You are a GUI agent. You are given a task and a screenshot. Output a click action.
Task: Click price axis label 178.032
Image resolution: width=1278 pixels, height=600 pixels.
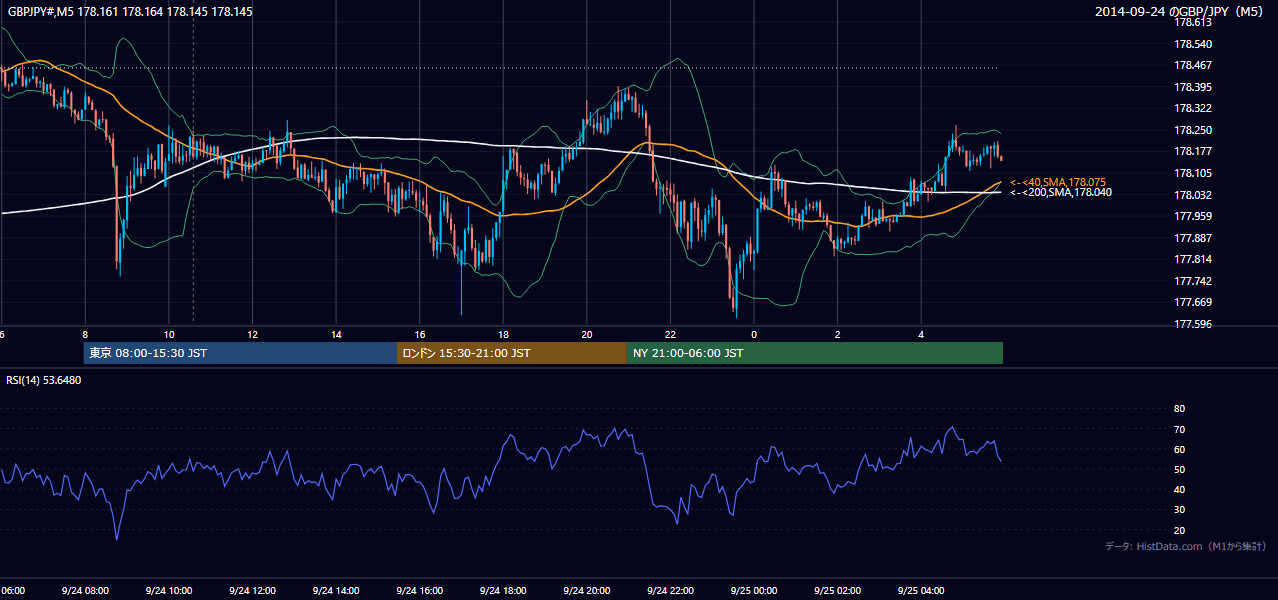click(1192, 195)
